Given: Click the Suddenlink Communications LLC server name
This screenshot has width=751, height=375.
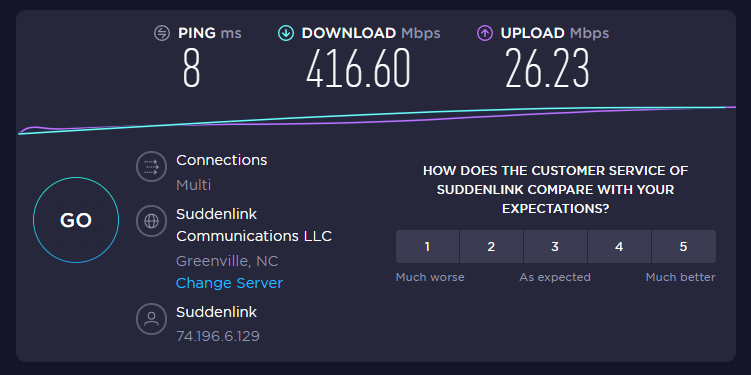Looking at the screenshot, I should [x=254, y=225].
